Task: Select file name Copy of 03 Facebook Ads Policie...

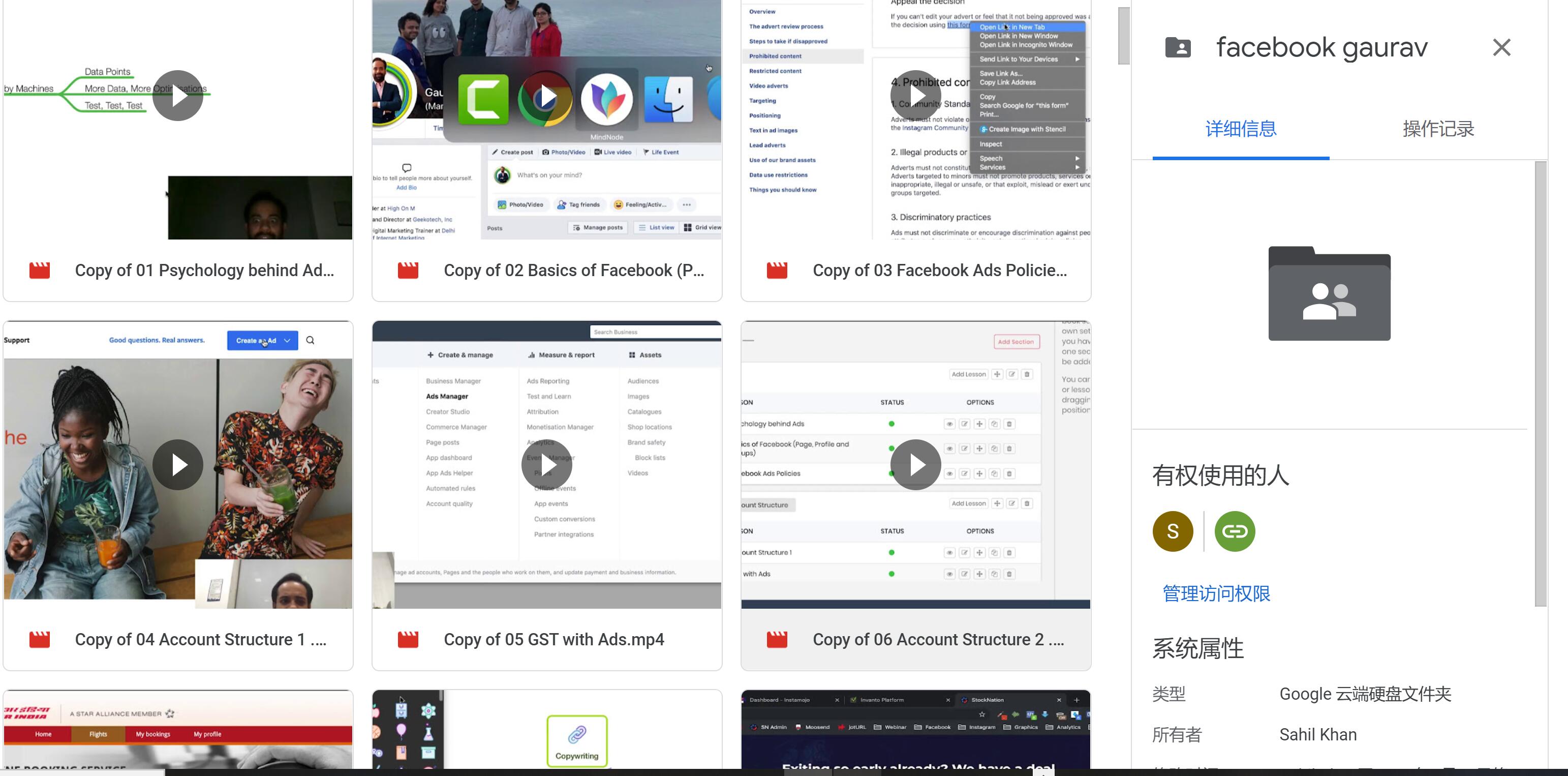Action: coord(940,271)
